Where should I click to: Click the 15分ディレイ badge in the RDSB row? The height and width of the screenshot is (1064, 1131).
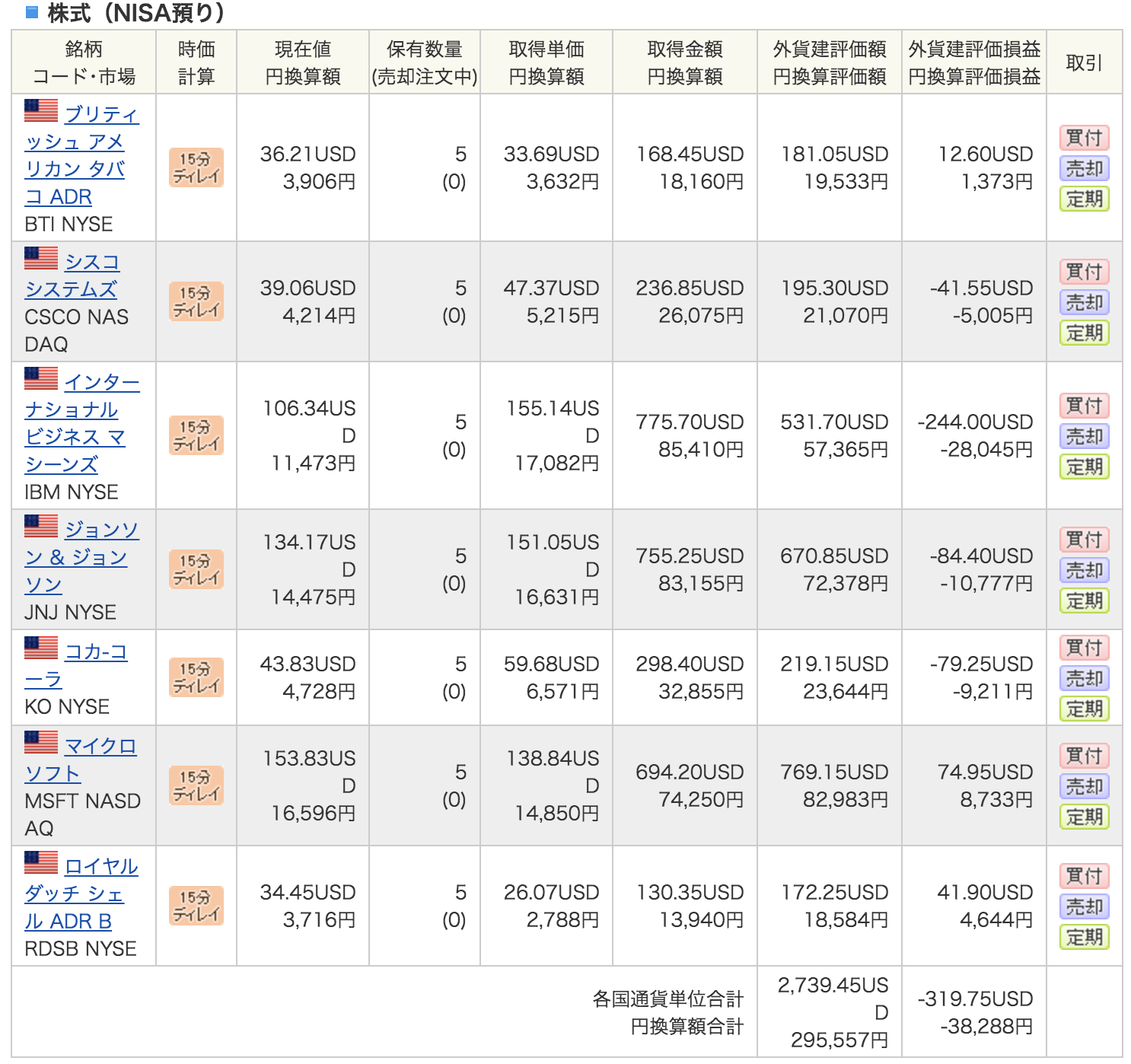coord(196,906)
